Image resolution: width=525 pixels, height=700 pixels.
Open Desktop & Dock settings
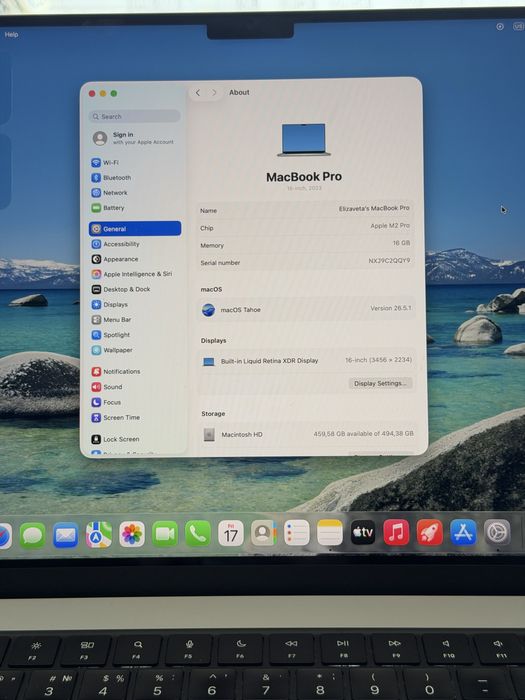click(x=121, y=289)
